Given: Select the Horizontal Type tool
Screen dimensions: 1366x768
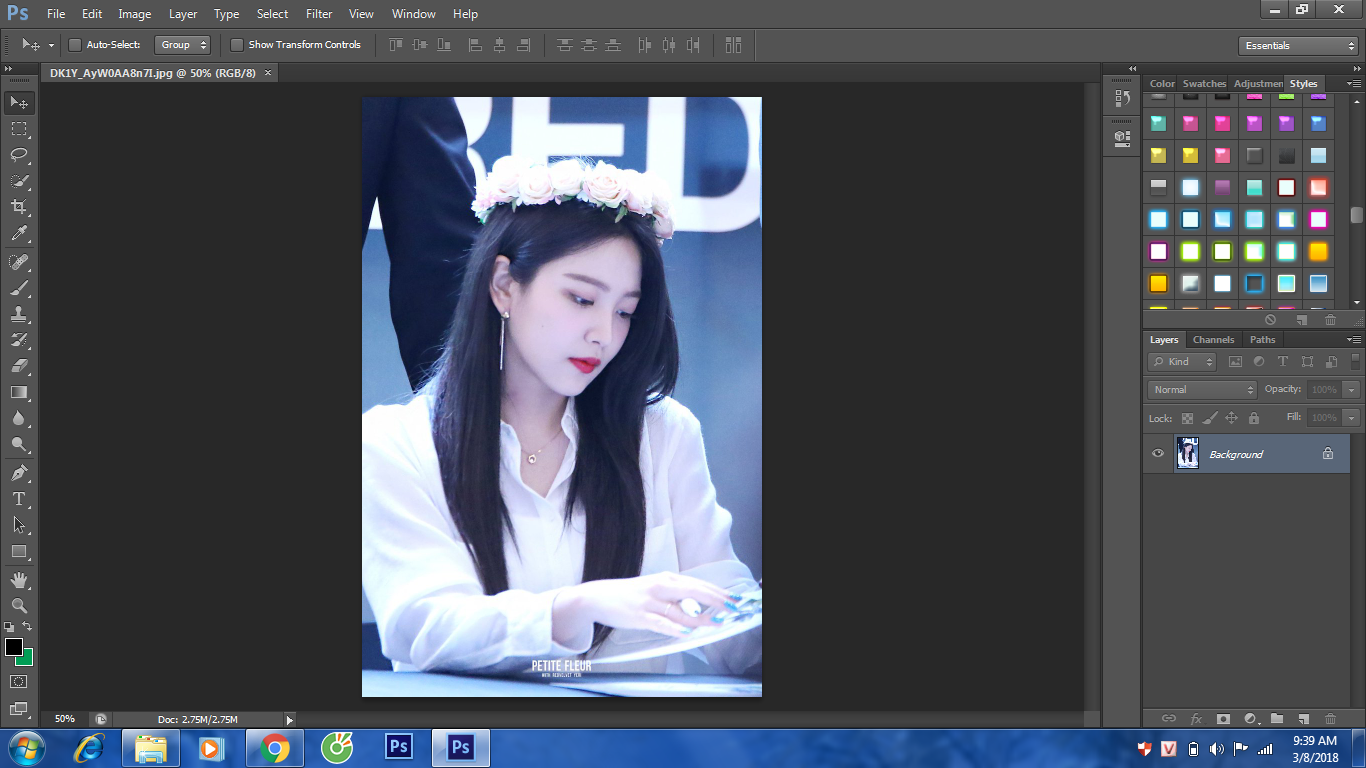Looking at the screenshot, I should tap(19, 499).
